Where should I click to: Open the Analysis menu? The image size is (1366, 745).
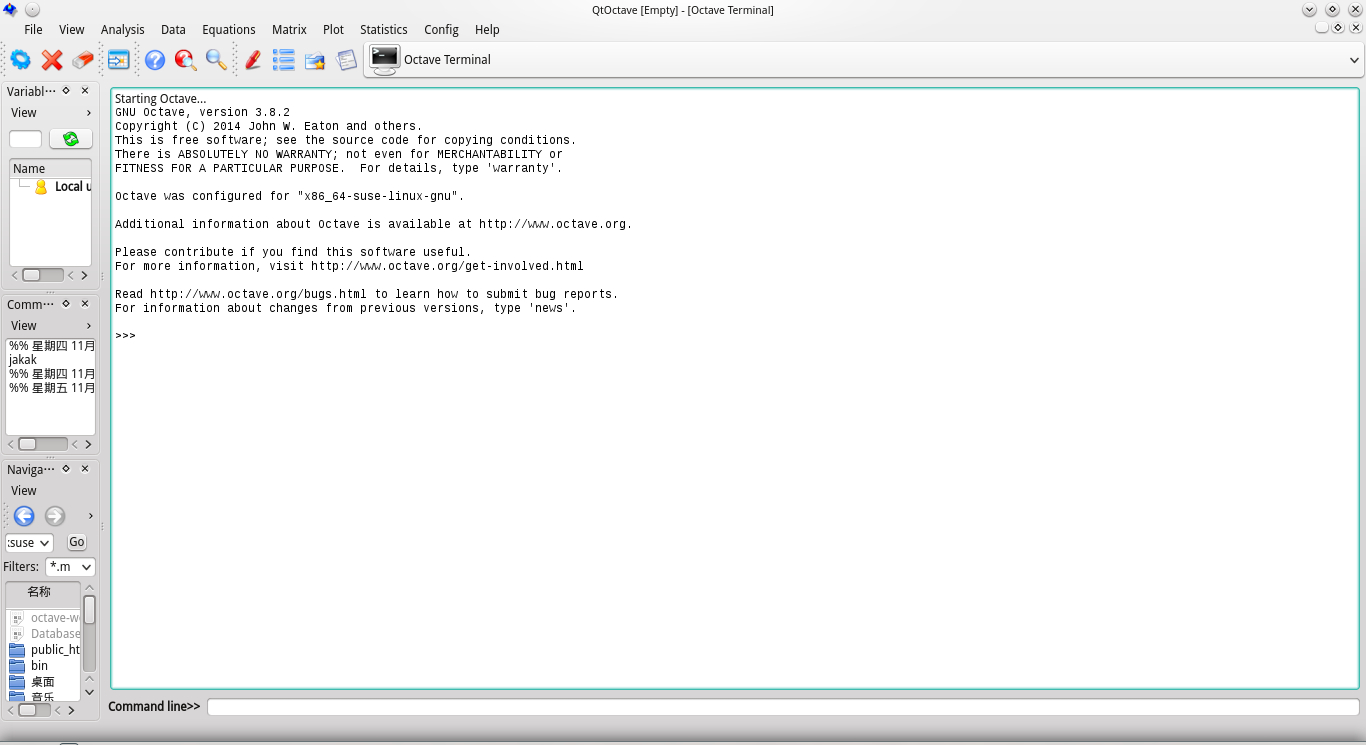click(x=123, y=30)
